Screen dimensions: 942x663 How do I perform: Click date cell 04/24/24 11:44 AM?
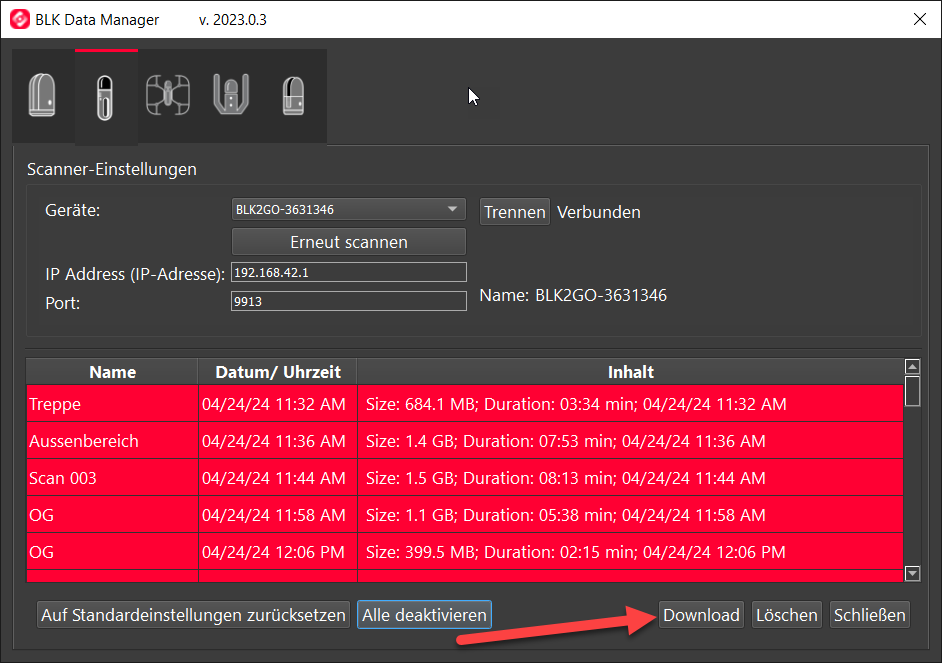click(x=278, y=478)
